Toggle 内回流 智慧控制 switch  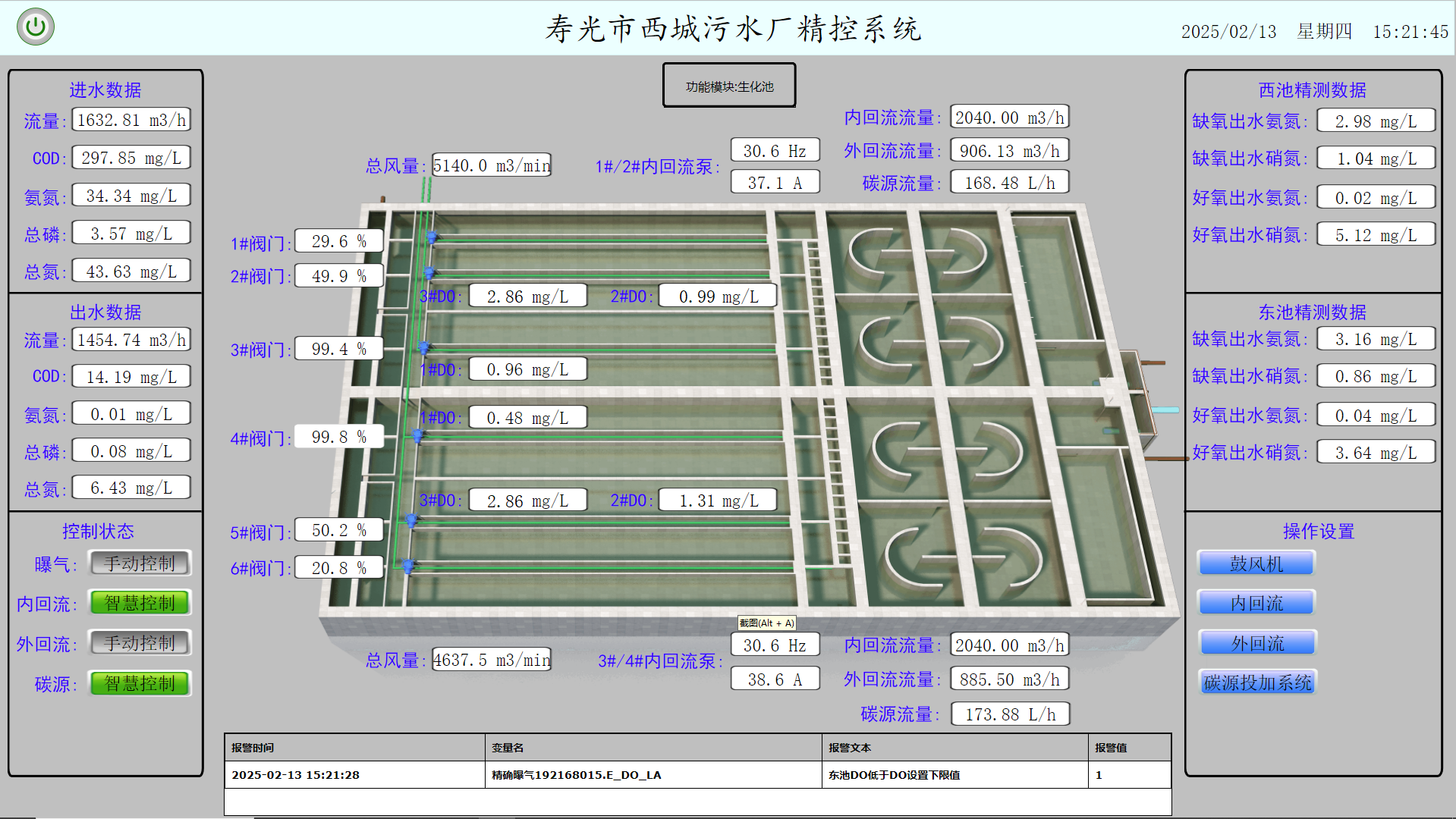[x=139, y=603]
